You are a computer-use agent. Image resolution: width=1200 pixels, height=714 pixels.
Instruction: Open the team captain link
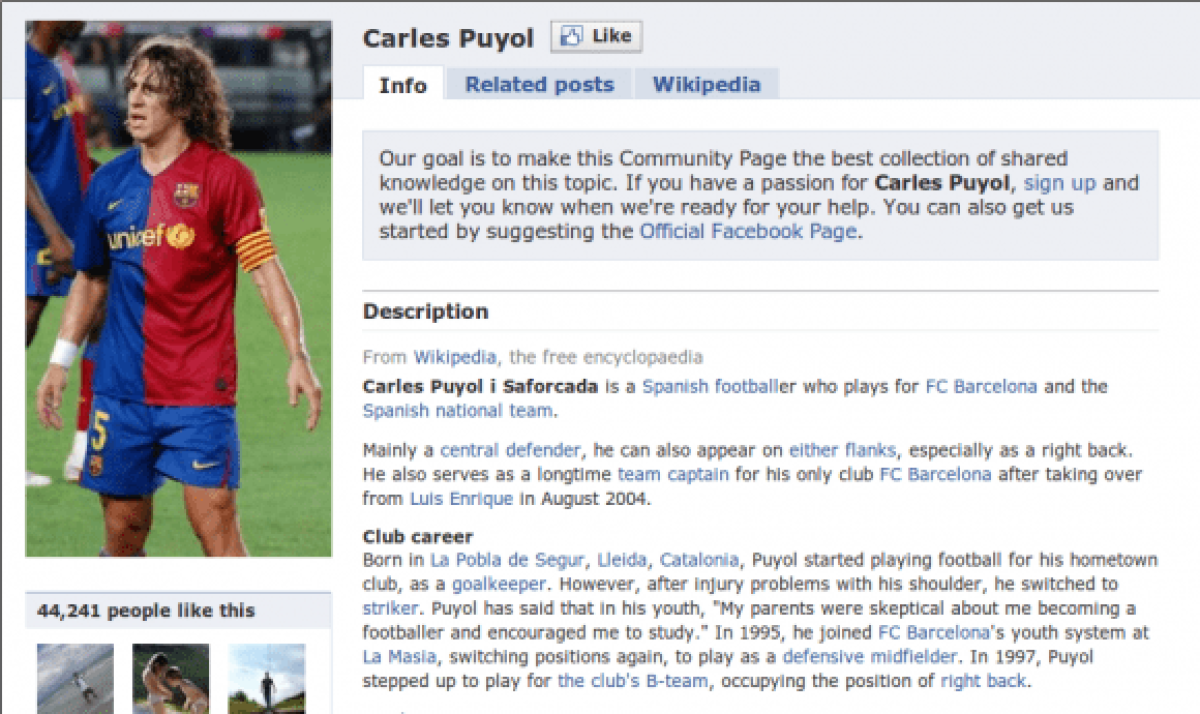[673, 474]
